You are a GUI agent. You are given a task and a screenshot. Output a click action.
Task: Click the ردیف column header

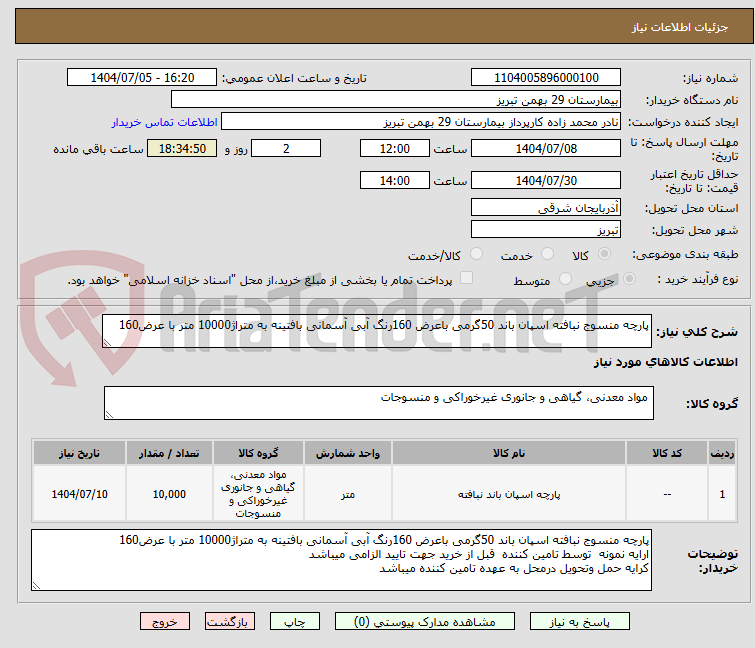point(722,453)
